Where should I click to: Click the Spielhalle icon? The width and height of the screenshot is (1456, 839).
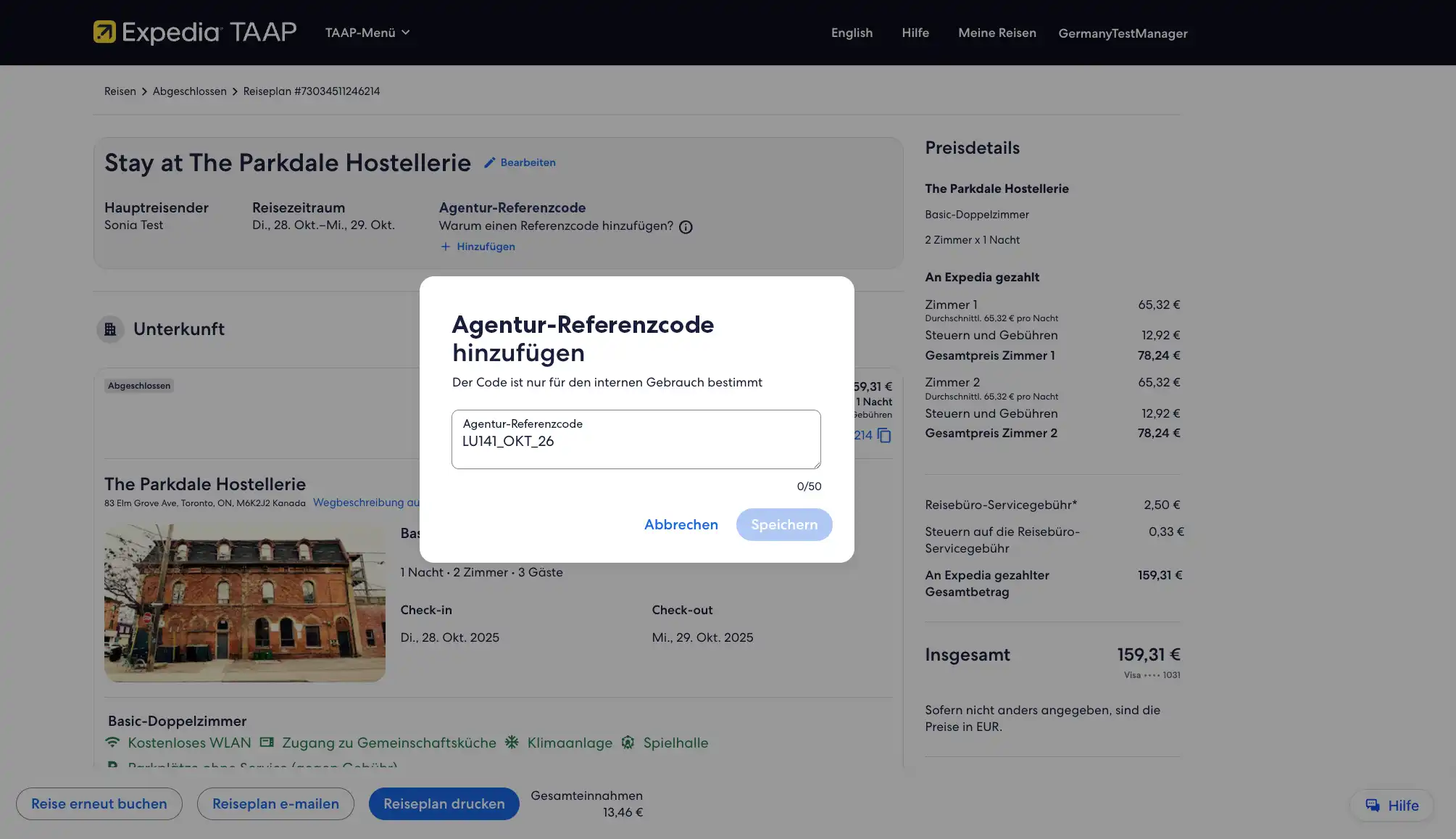628,743
